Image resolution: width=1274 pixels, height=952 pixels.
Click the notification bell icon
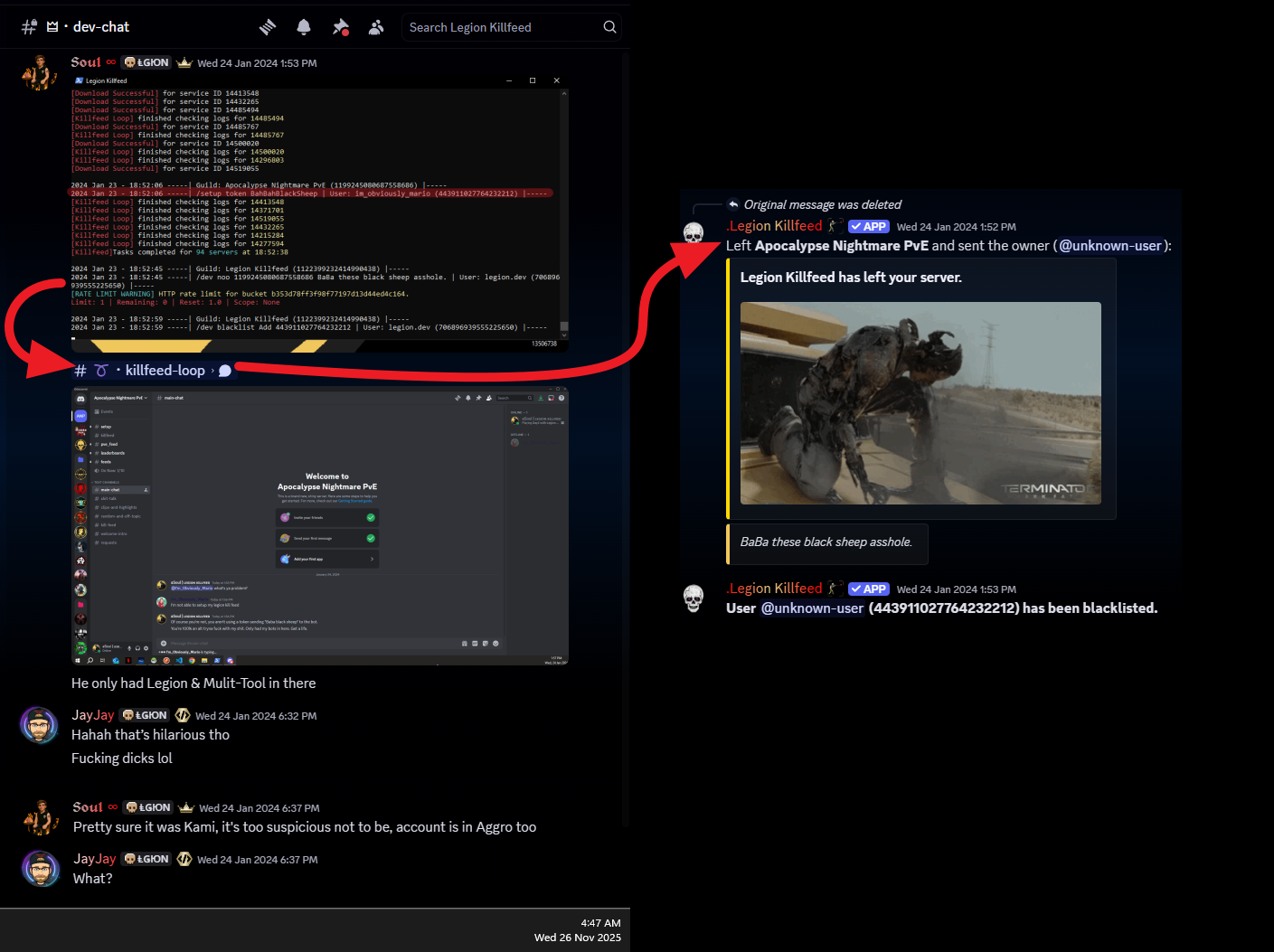tap(304, 27)
